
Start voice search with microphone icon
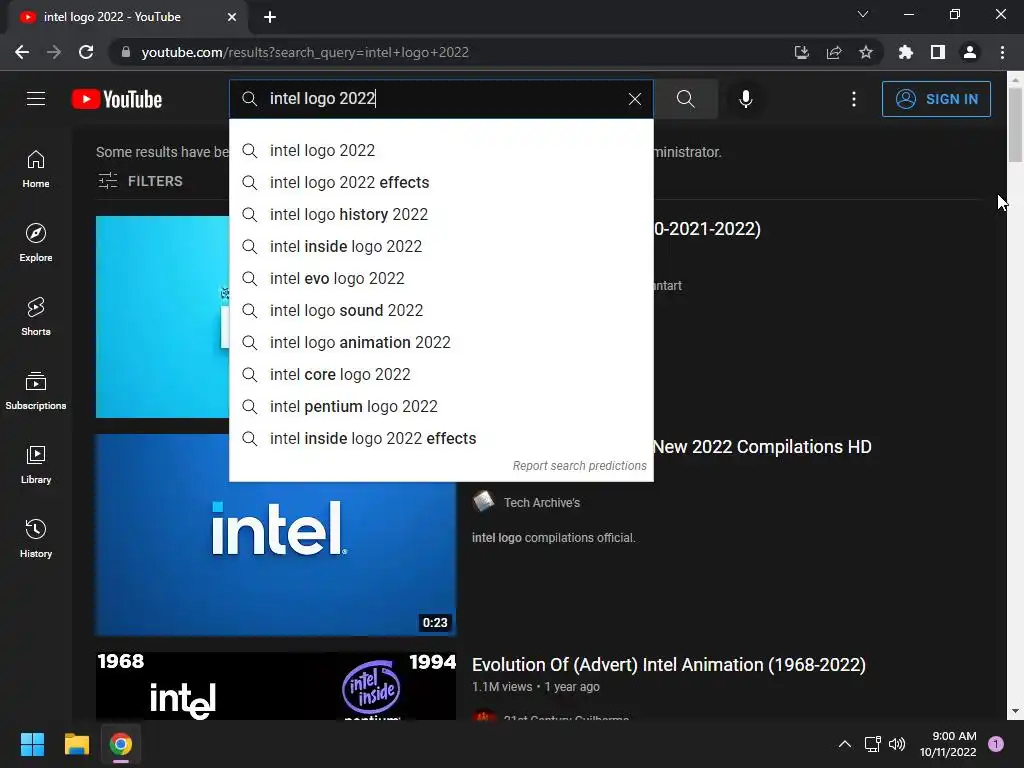tap(745, 99)
